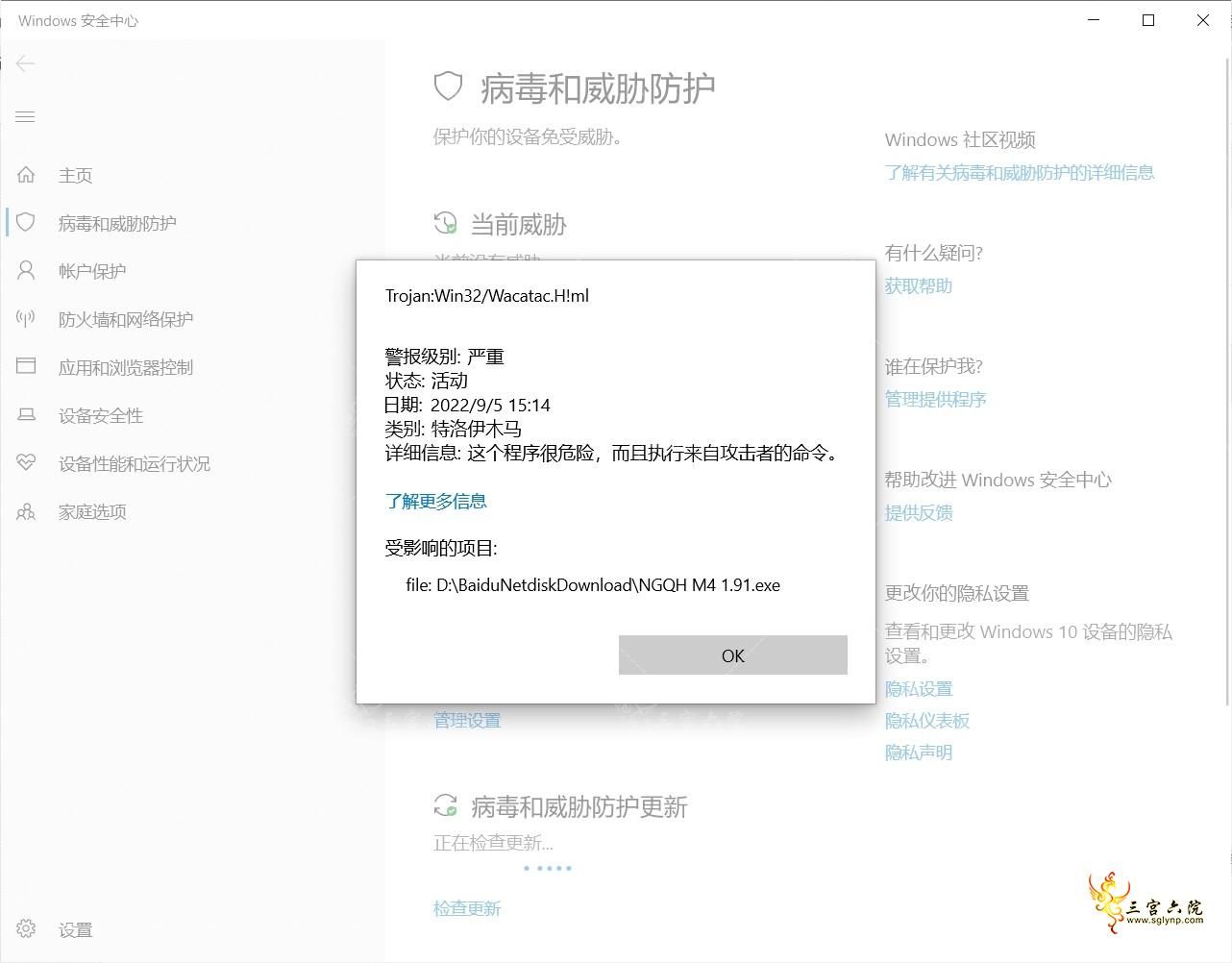Open the 隐私仪表板 link
The image size is (1232, 963).
coord(927,720)
